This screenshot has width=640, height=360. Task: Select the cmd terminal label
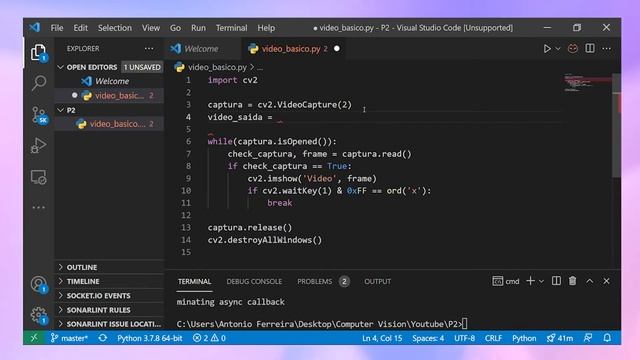pos(506,281)
